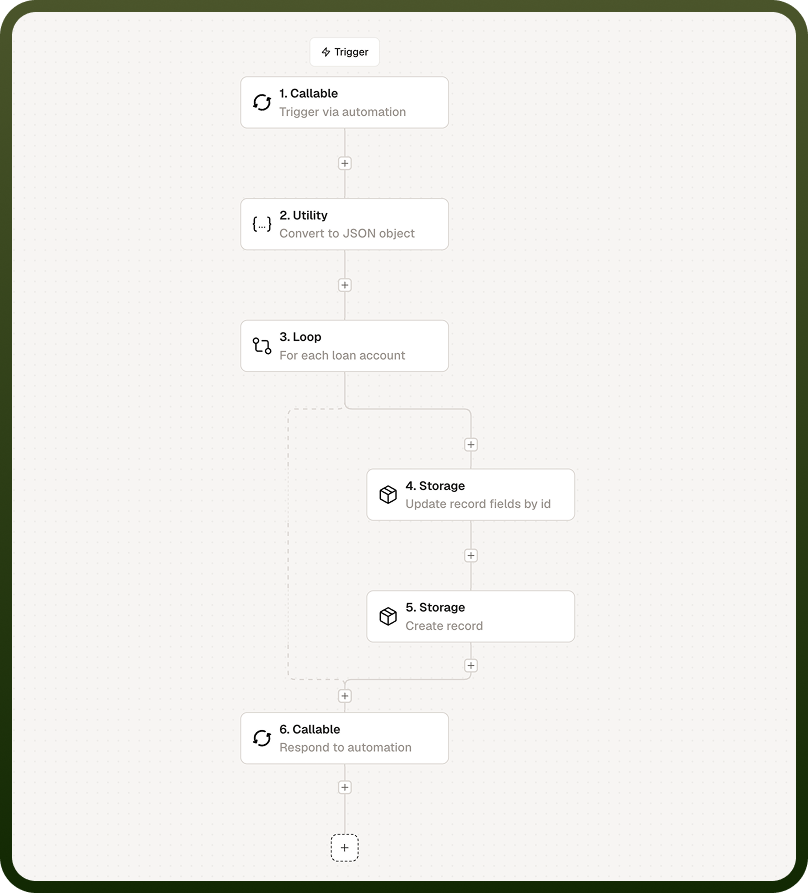This screenshot has width=808, height=893.
Task: Add a step just above Respond to automation
Action: tap(344, 696)
